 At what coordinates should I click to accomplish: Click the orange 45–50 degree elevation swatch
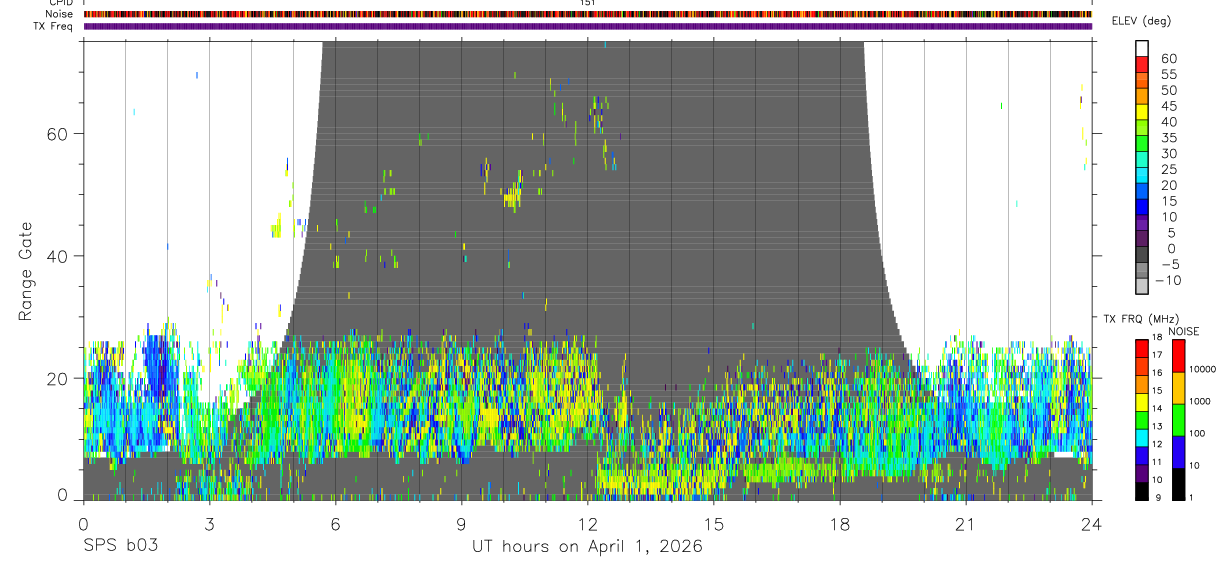[x=1142, y=96]
